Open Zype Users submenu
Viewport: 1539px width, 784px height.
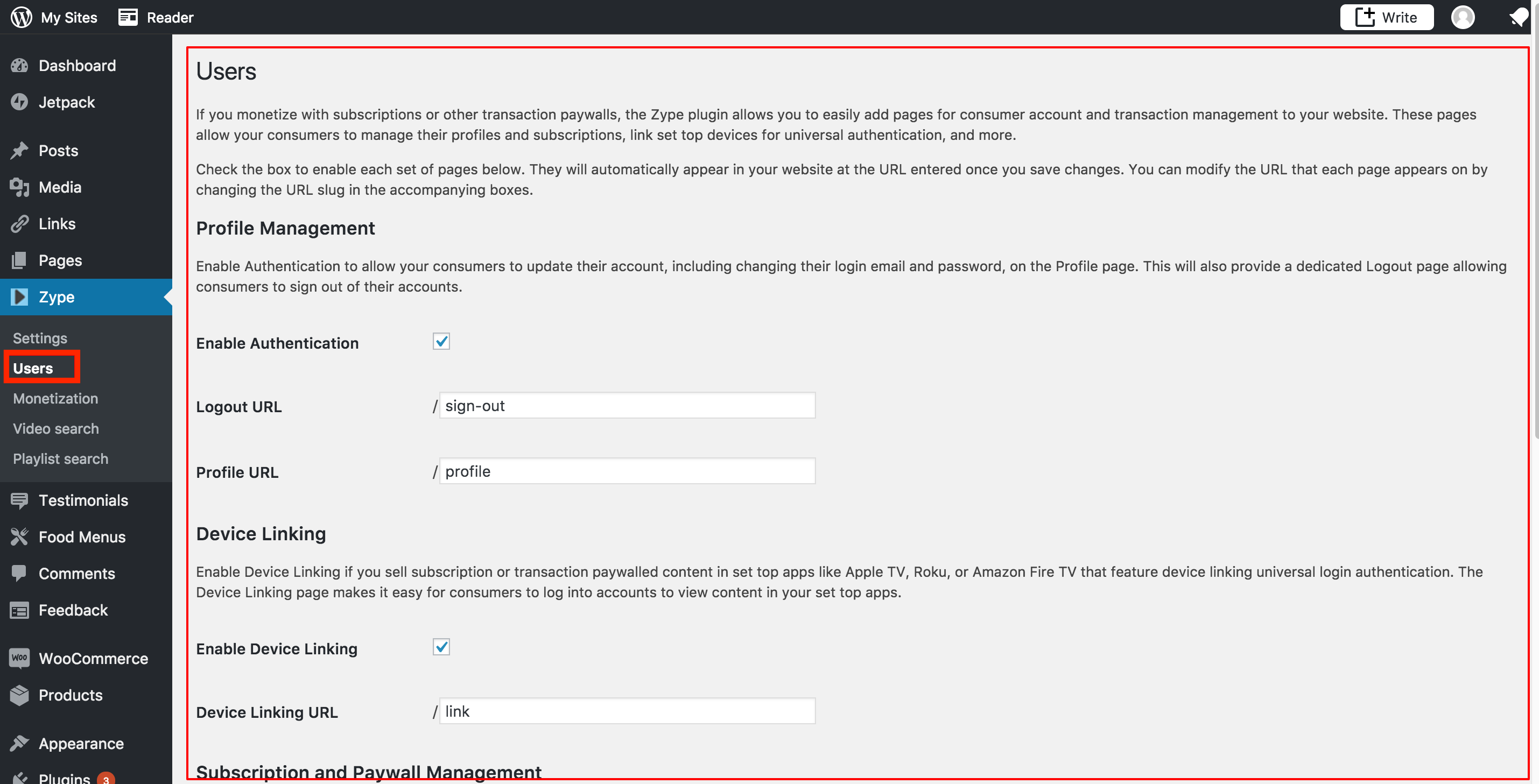33,369
